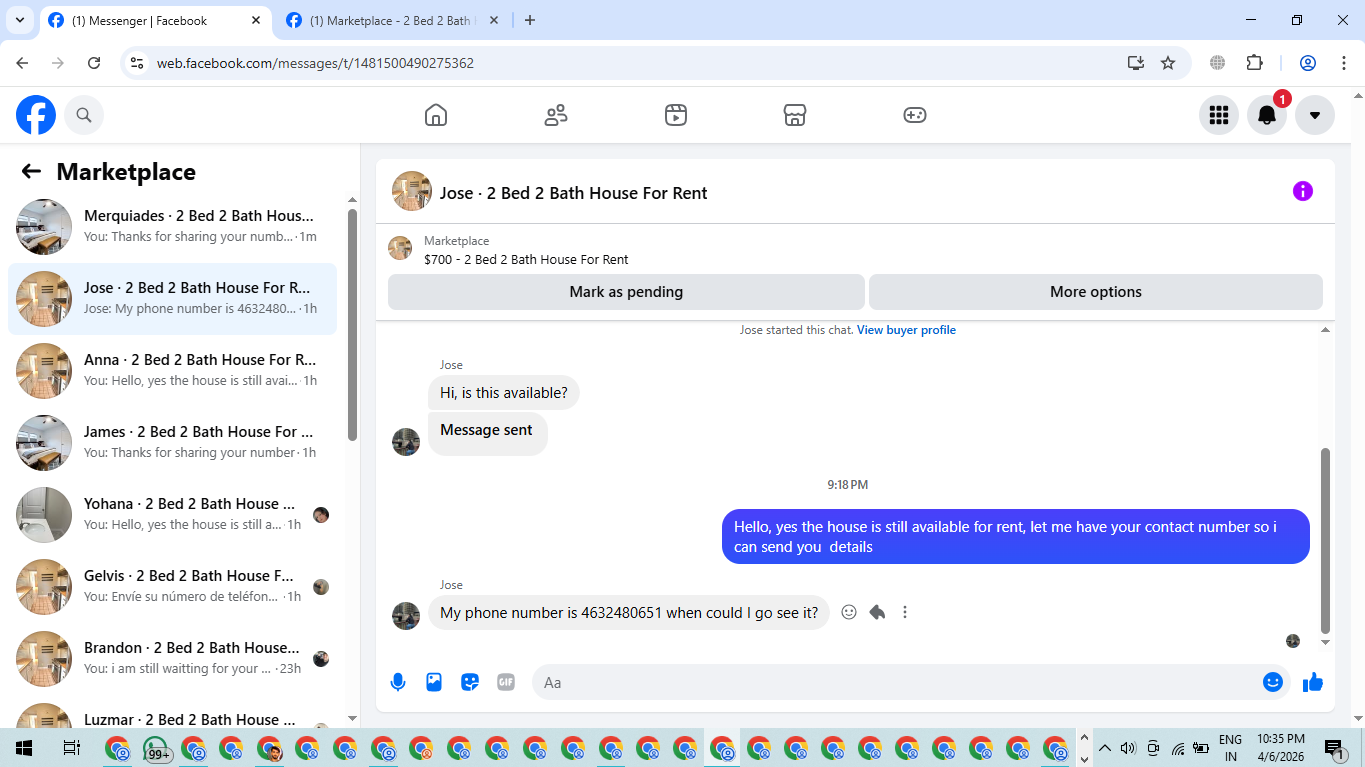Switch to the Messenger Facebook browser tab
The height and width of the screenshot is (767, 1365).
click(156, 20)
